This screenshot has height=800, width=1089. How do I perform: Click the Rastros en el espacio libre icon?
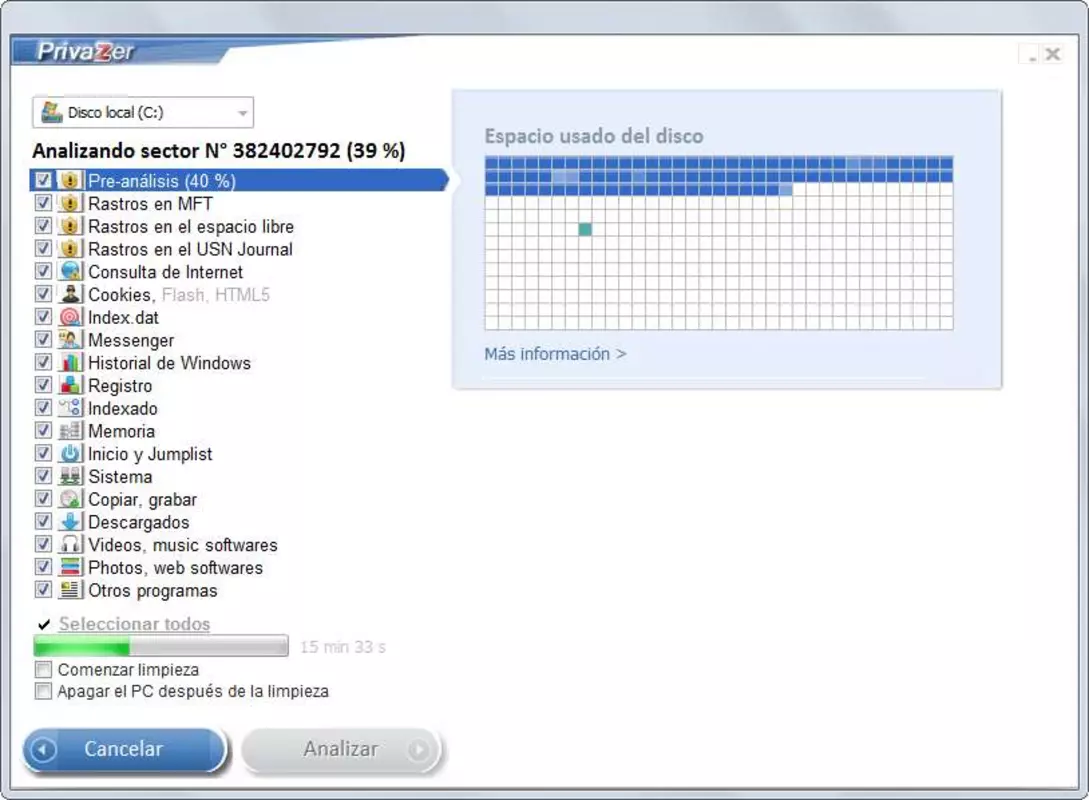pos(70,226)
